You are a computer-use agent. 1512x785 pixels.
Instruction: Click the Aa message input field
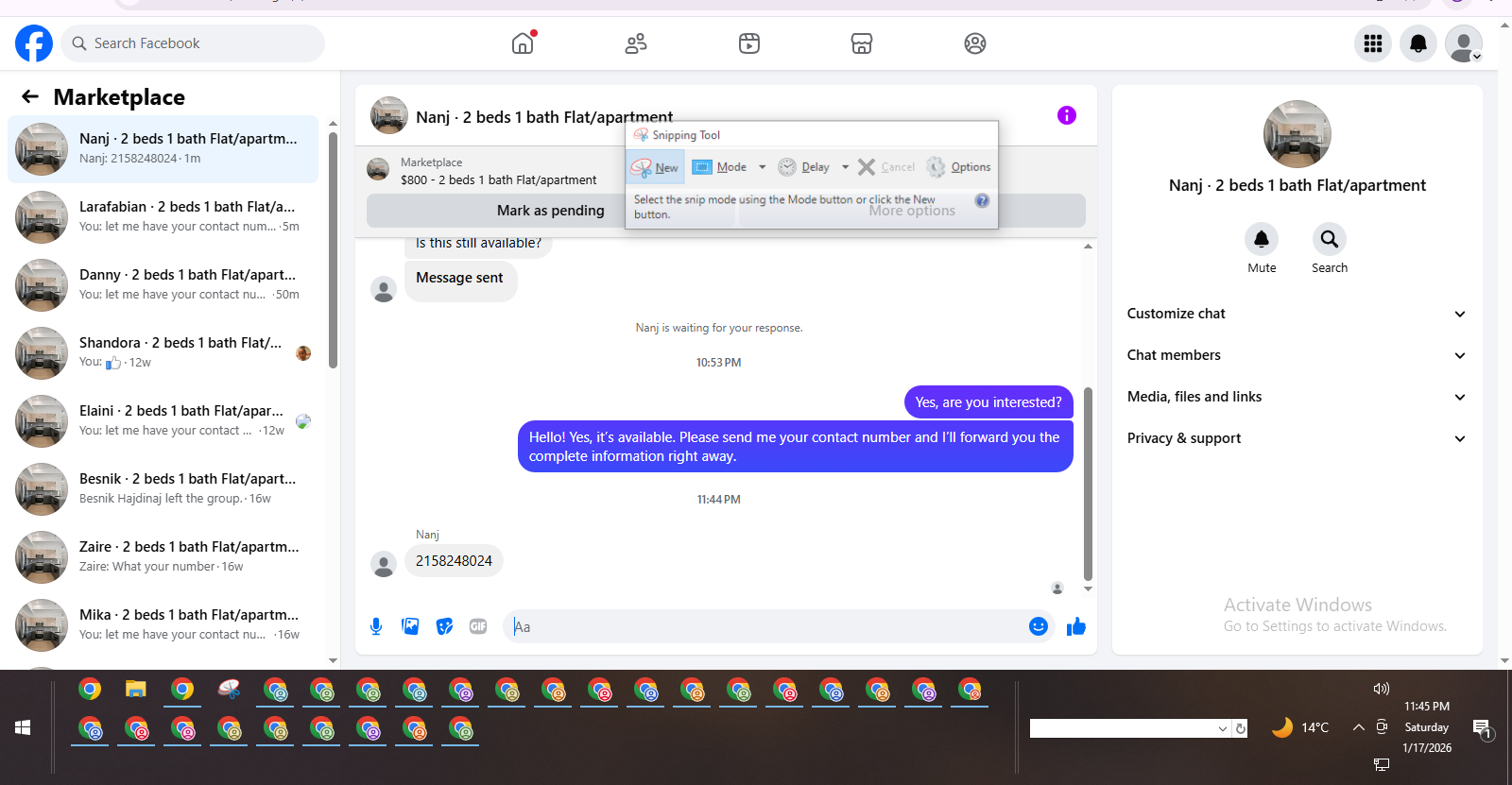pos(765,626)
